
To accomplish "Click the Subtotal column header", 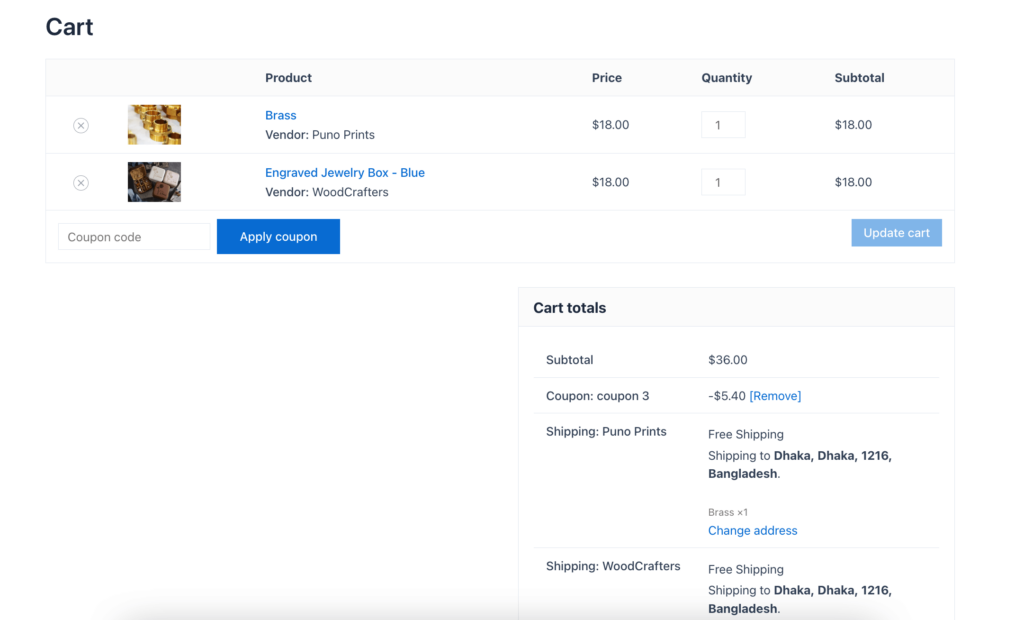I will (x=859, y=77).
